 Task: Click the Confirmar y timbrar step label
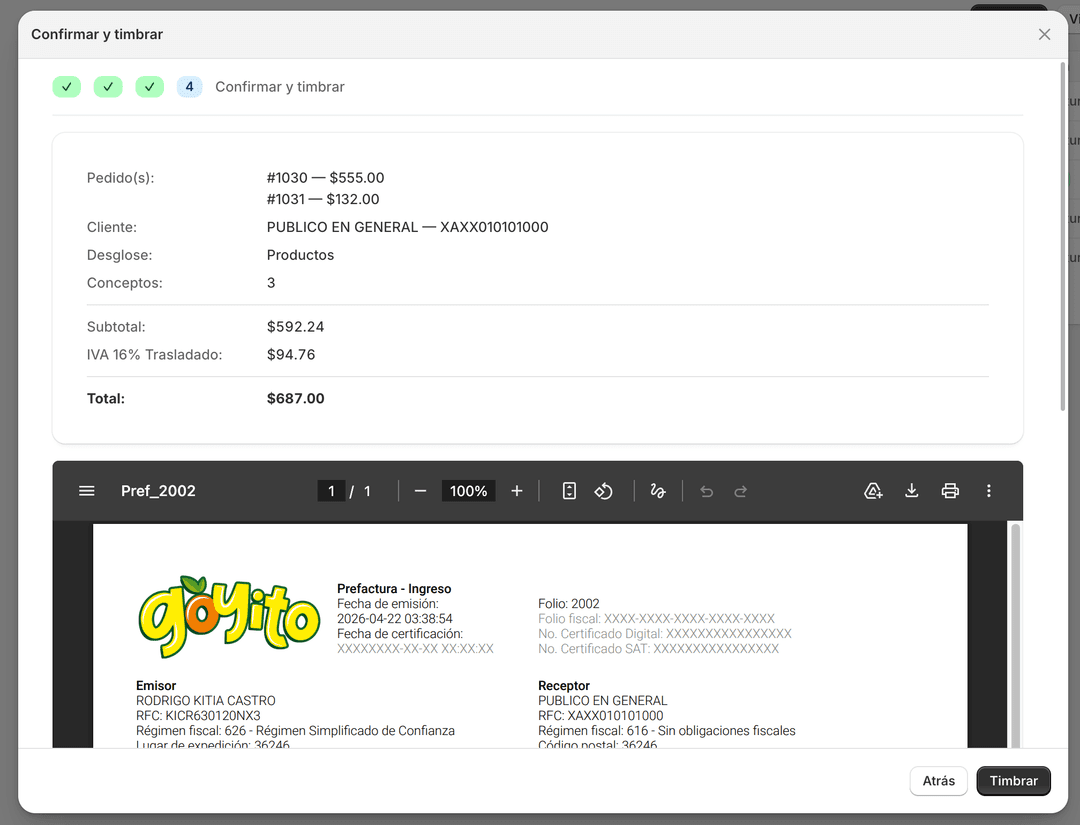click(280, 87)
